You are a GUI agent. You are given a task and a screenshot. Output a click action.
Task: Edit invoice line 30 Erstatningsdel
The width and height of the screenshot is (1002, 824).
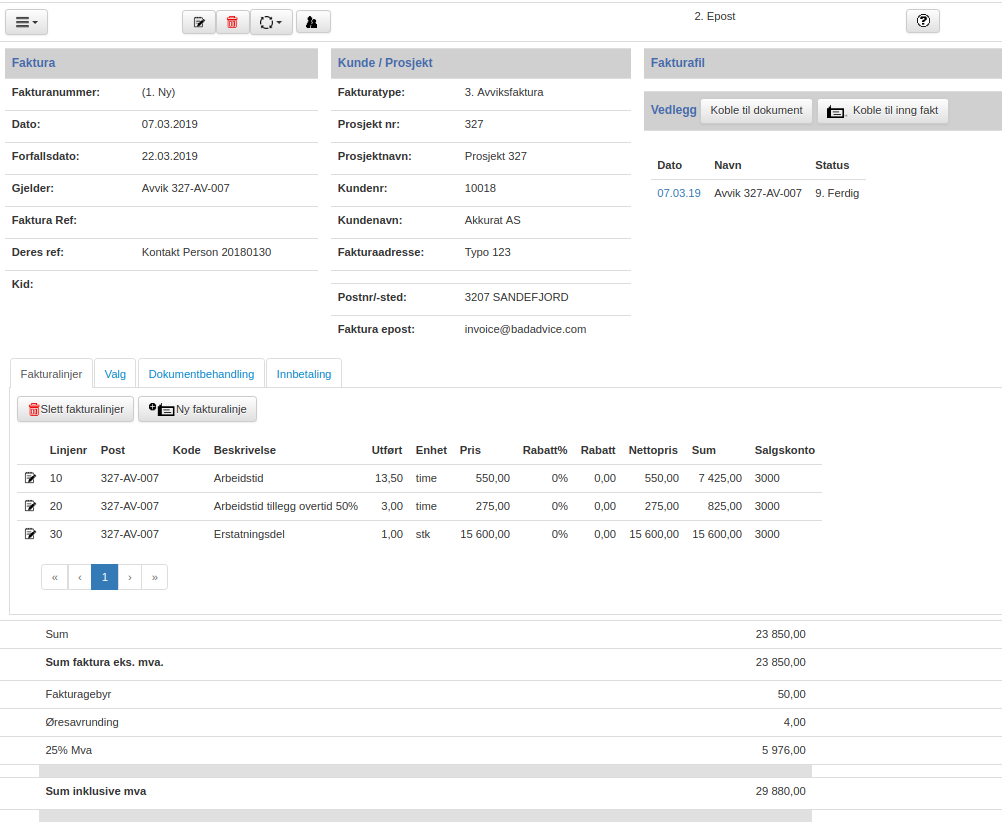coord(30,534)
